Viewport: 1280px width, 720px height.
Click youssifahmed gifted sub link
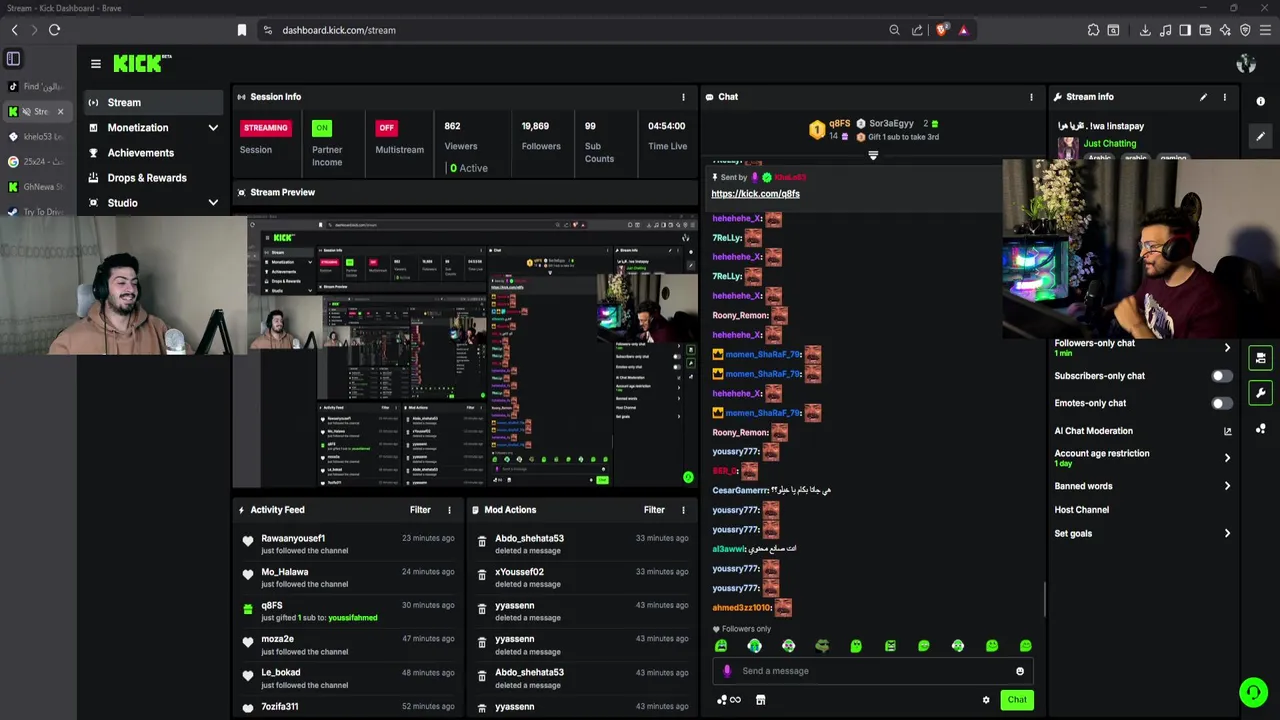353,618
